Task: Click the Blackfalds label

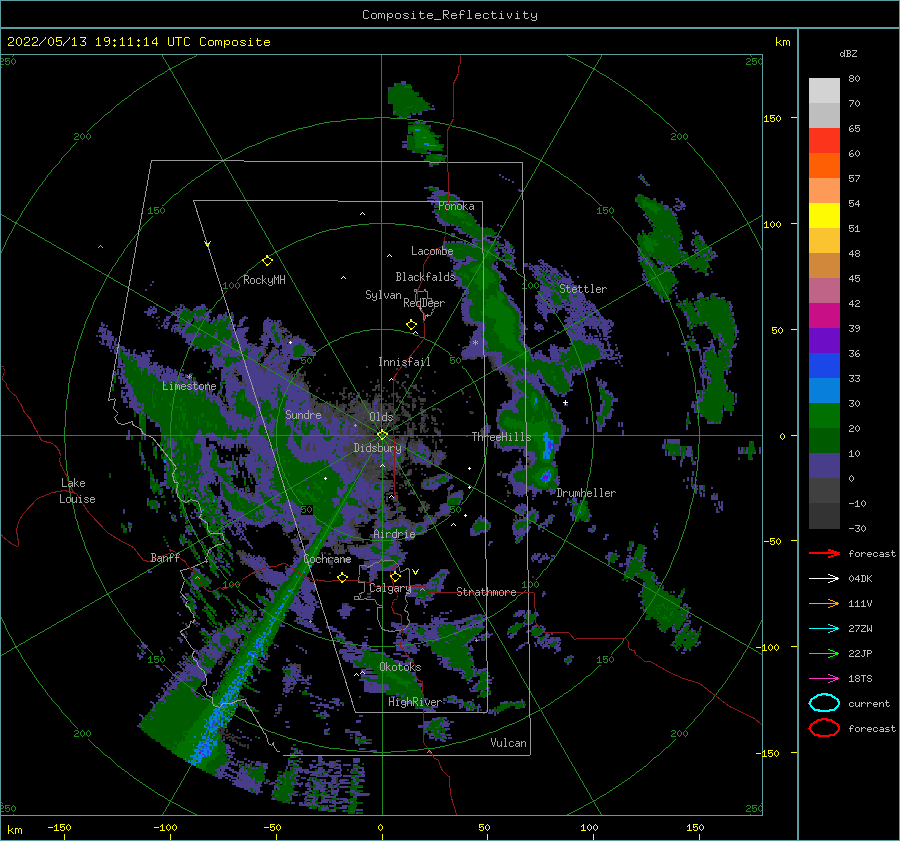Action: (x=425, y=277)
